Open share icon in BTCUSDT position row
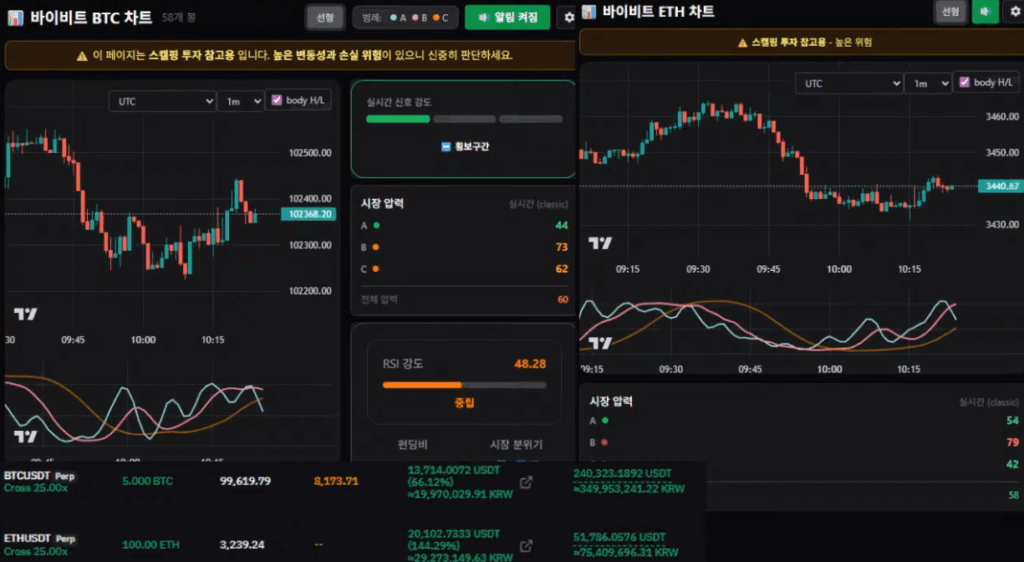 point(527,484)
